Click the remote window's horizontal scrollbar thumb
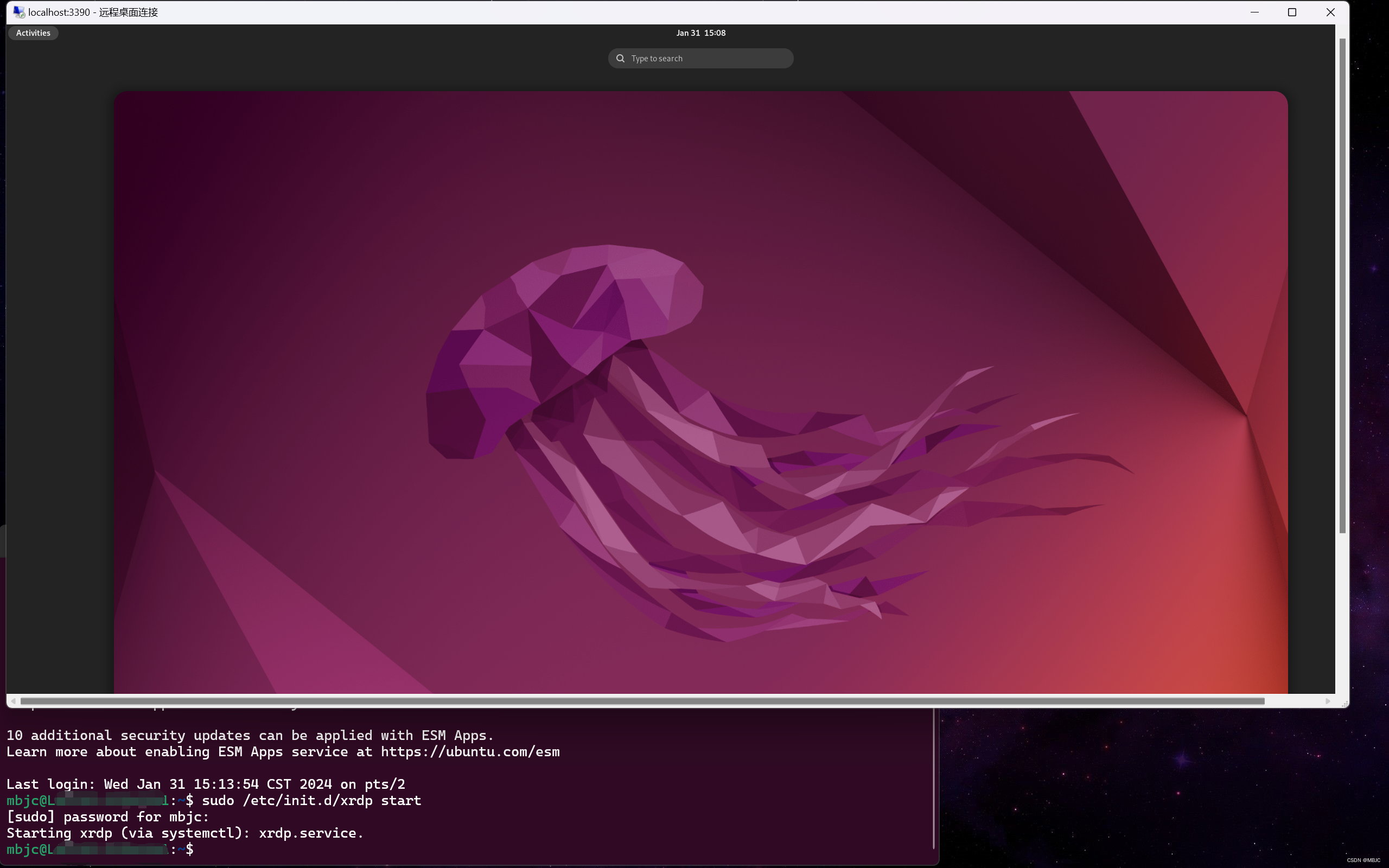Image resolution: width=1389 pixels, height=868 pixels. tap(642, 701)
